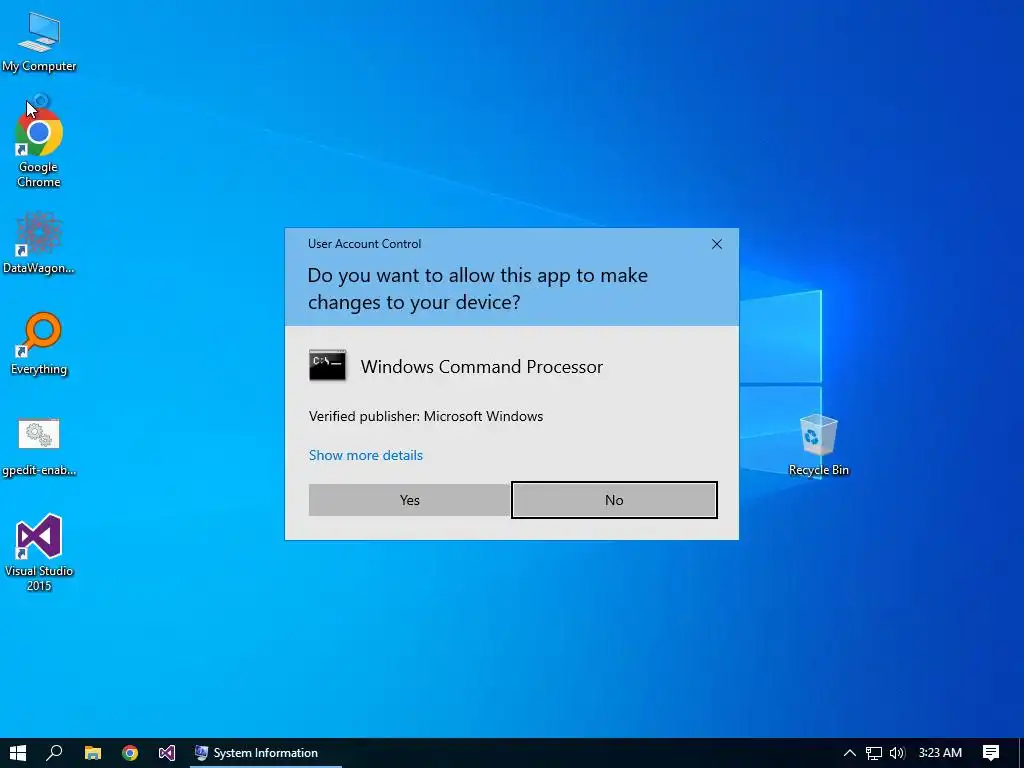Switch to System Information taskbar window
Viewport: 1024px width, 768px height.
[x=265, y=753]
